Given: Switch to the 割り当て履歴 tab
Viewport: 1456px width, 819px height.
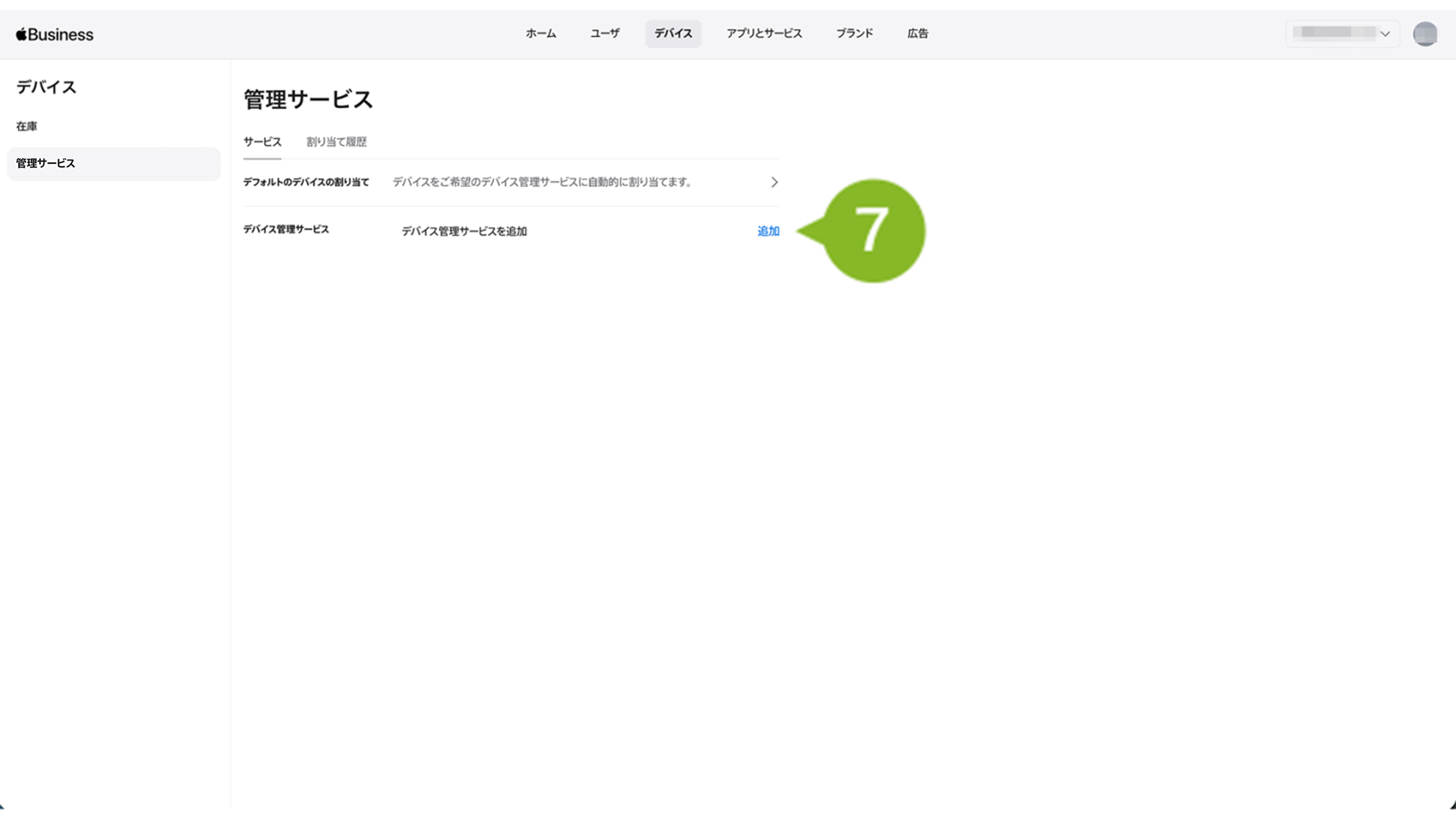Looking at the screenshot, I should [337, 142].
